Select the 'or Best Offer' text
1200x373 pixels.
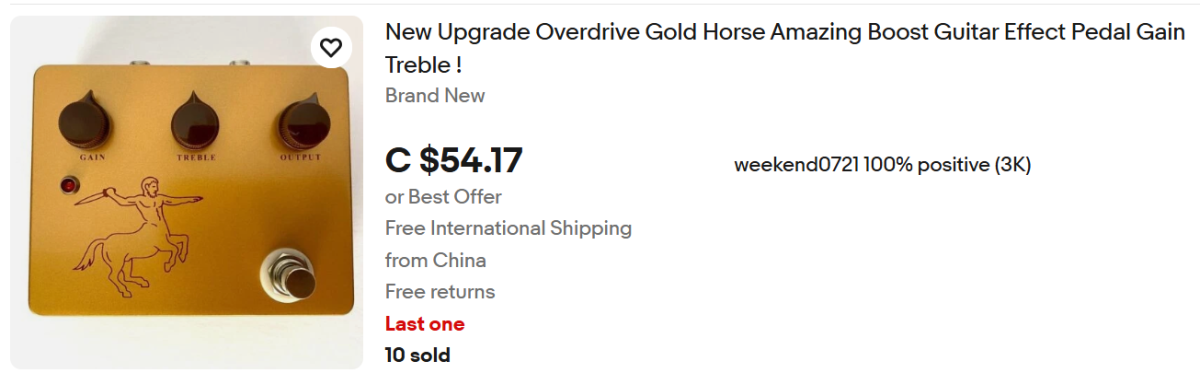tap(443, 197)
